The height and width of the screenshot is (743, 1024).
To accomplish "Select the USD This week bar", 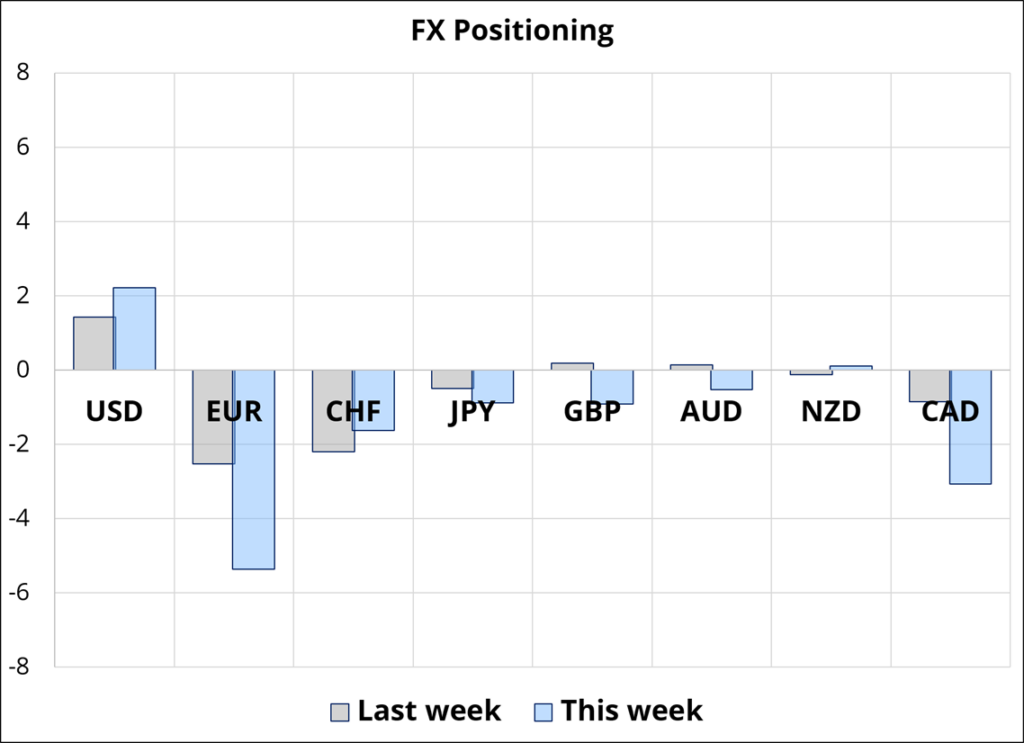I will coord(134,328).
